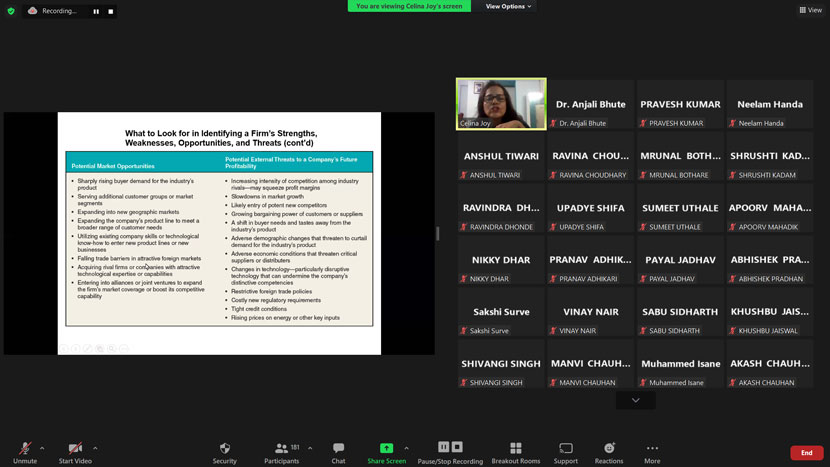Open the Reactions menu

click(x=609, y=449)
